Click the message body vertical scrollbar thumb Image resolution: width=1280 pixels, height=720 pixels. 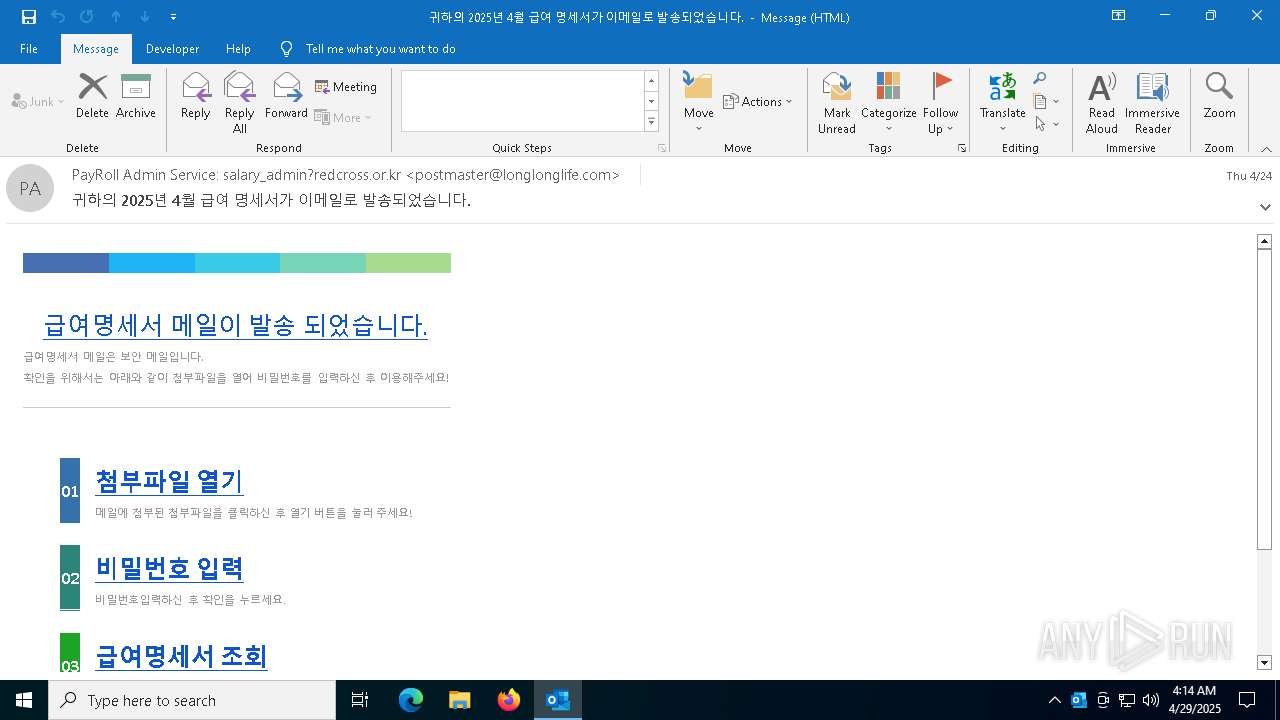pos(1264,399)
